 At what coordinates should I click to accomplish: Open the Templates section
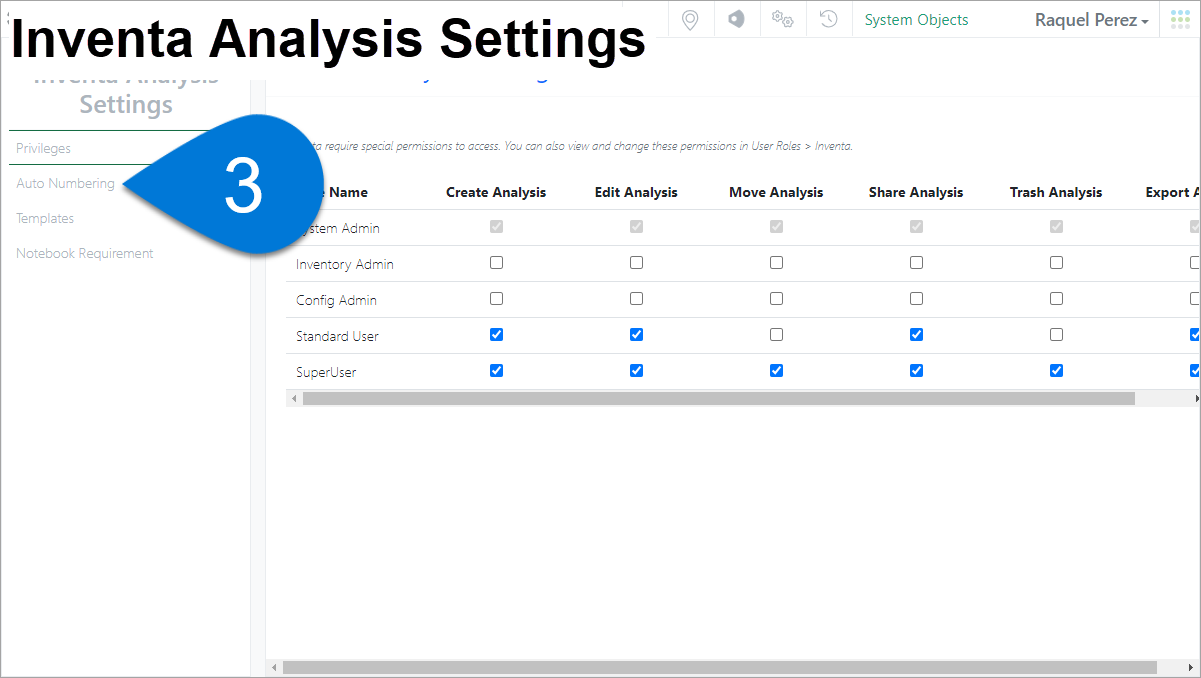45,218
